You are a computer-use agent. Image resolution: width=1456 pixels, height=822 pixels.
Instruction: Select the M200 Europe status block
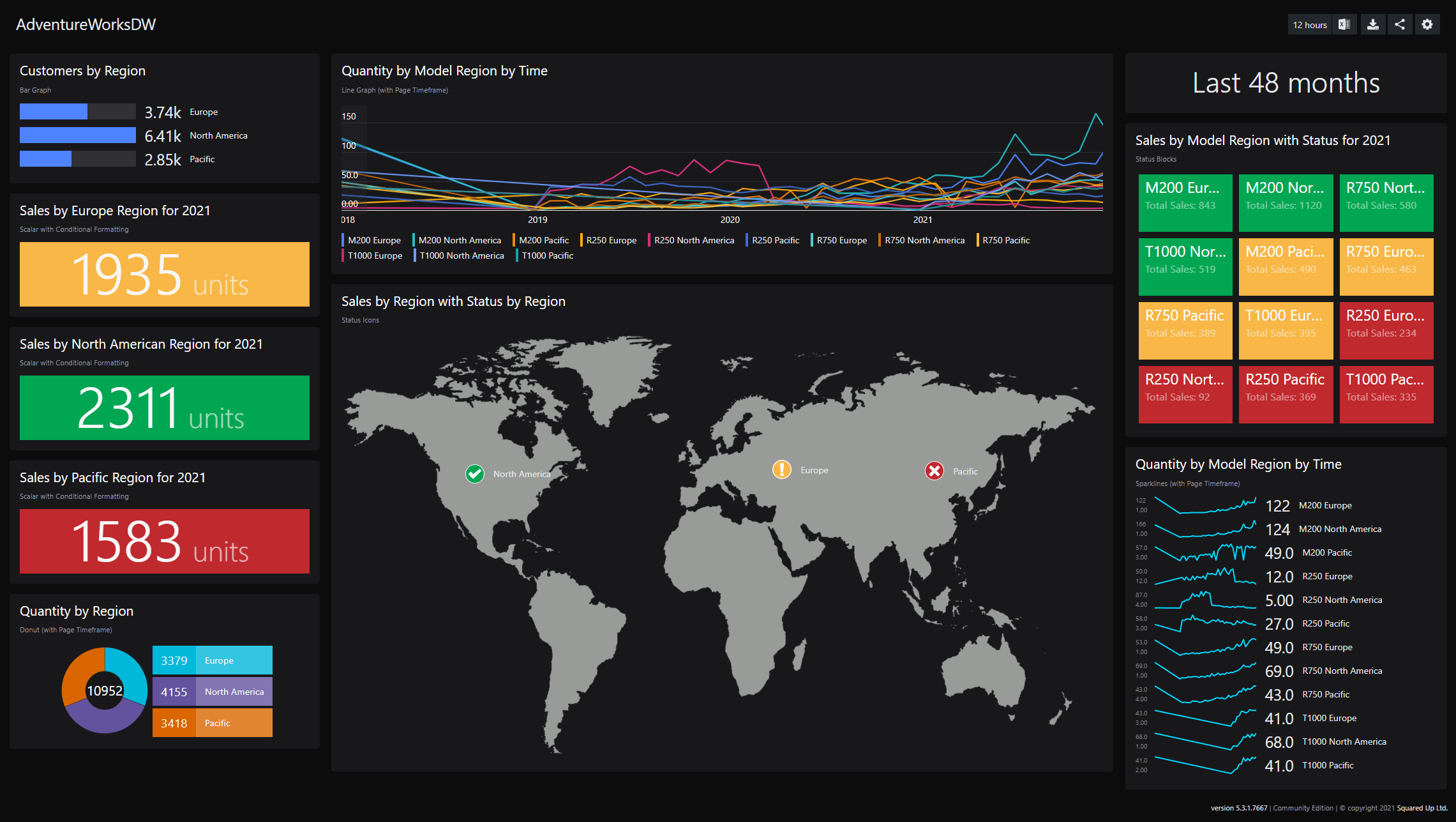pyautogui.click(x=1185, y=202)
